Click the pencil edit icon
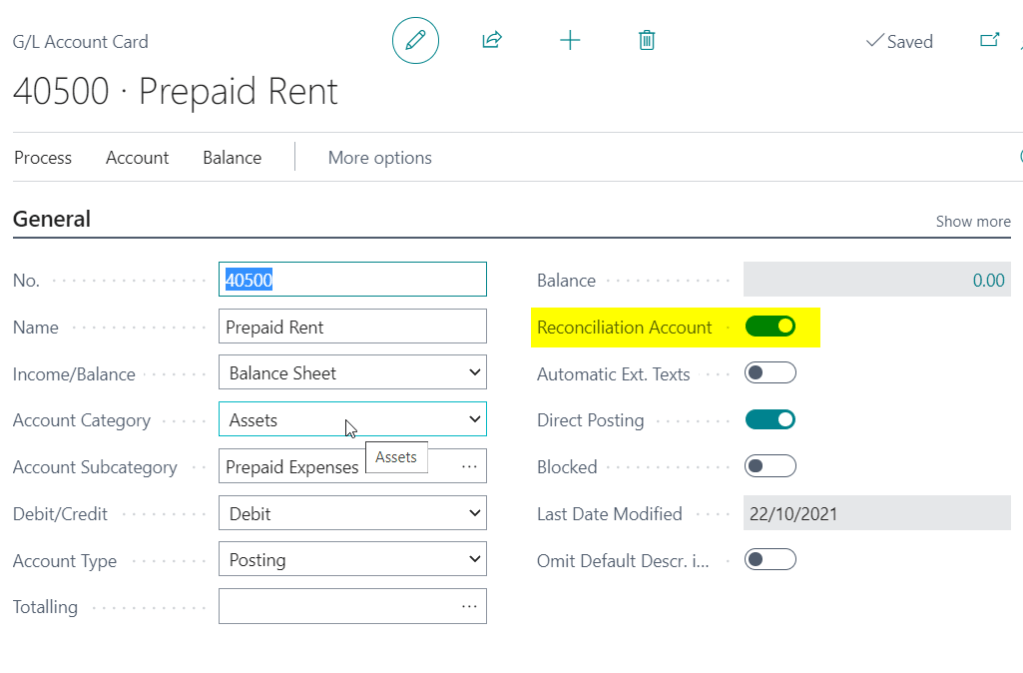The image size is (1023, 673). [415, 41]
